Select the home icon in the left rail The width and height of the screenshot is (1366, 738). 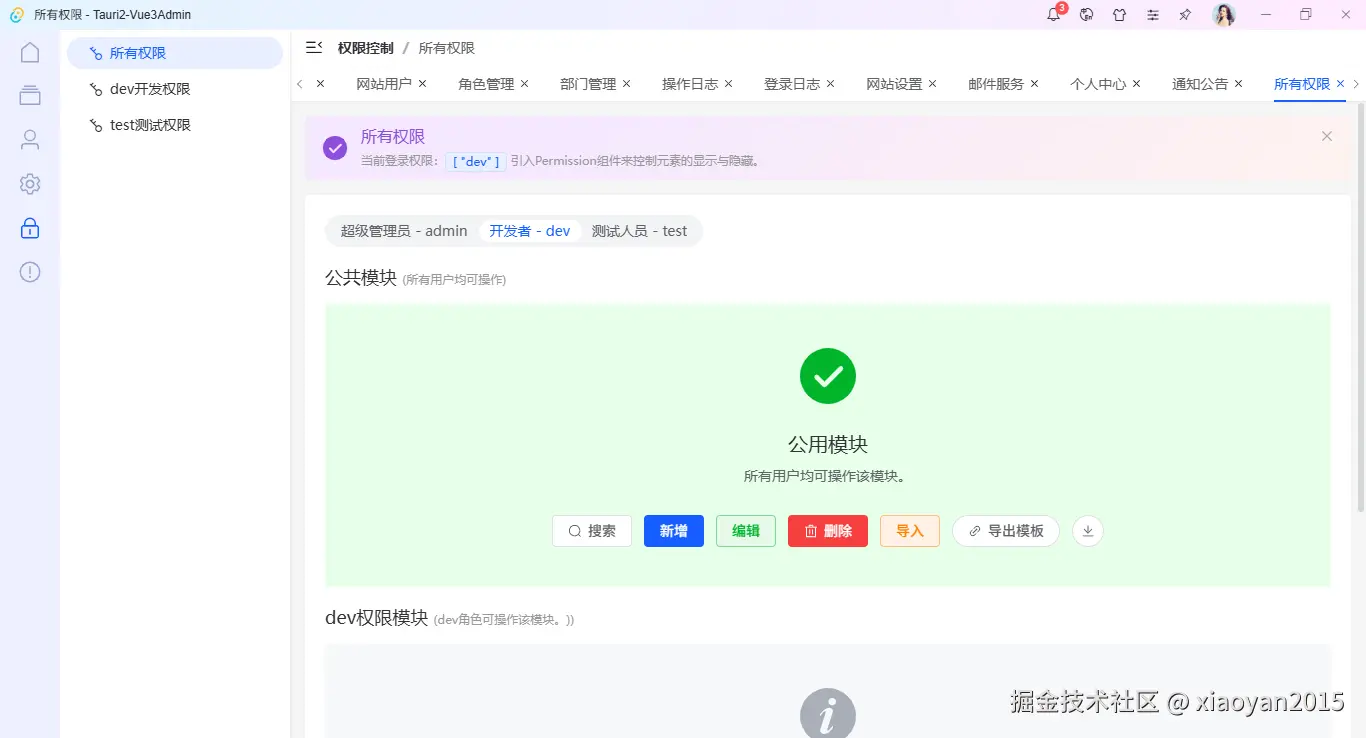(x=29, y=51)
